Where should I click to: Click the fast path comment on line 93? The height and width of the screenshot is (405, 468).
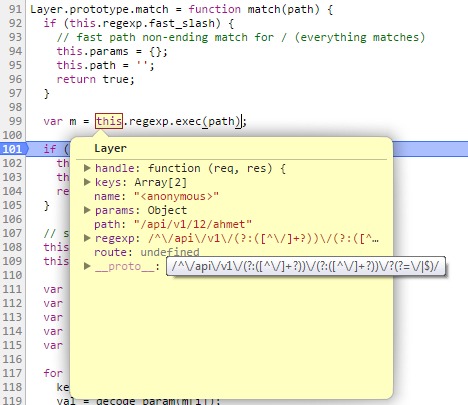(x=241, y=37)
